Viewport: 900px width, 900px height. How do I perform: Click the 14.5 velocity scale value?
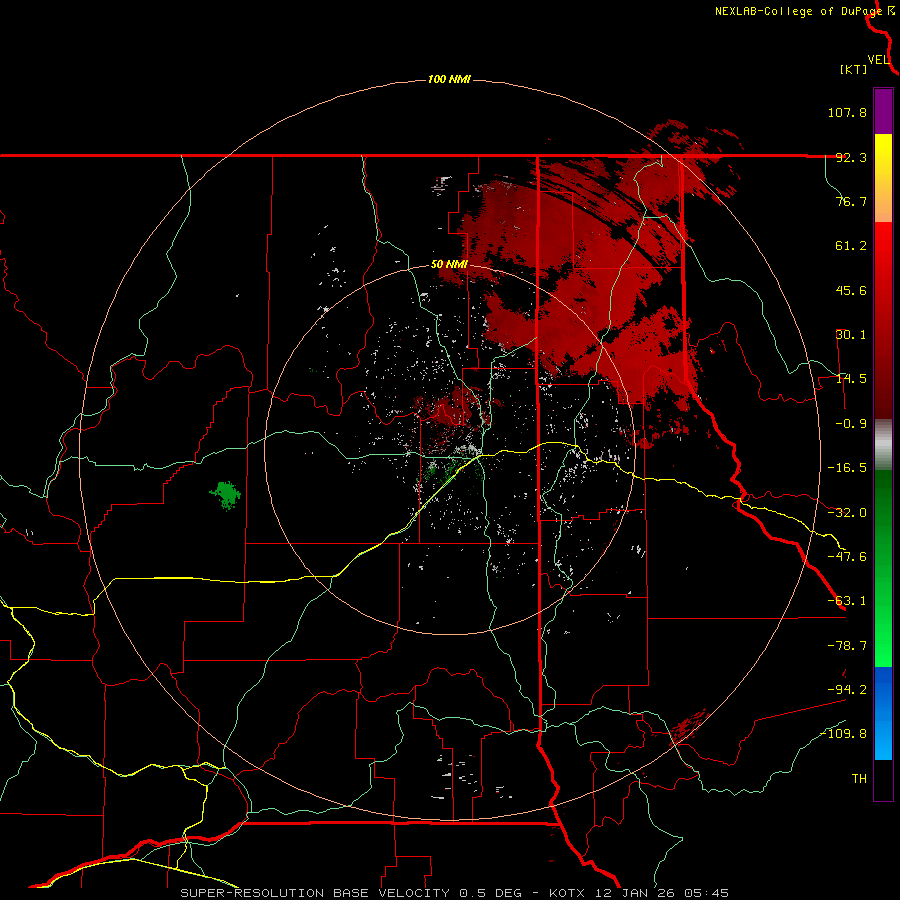[851, 379]
